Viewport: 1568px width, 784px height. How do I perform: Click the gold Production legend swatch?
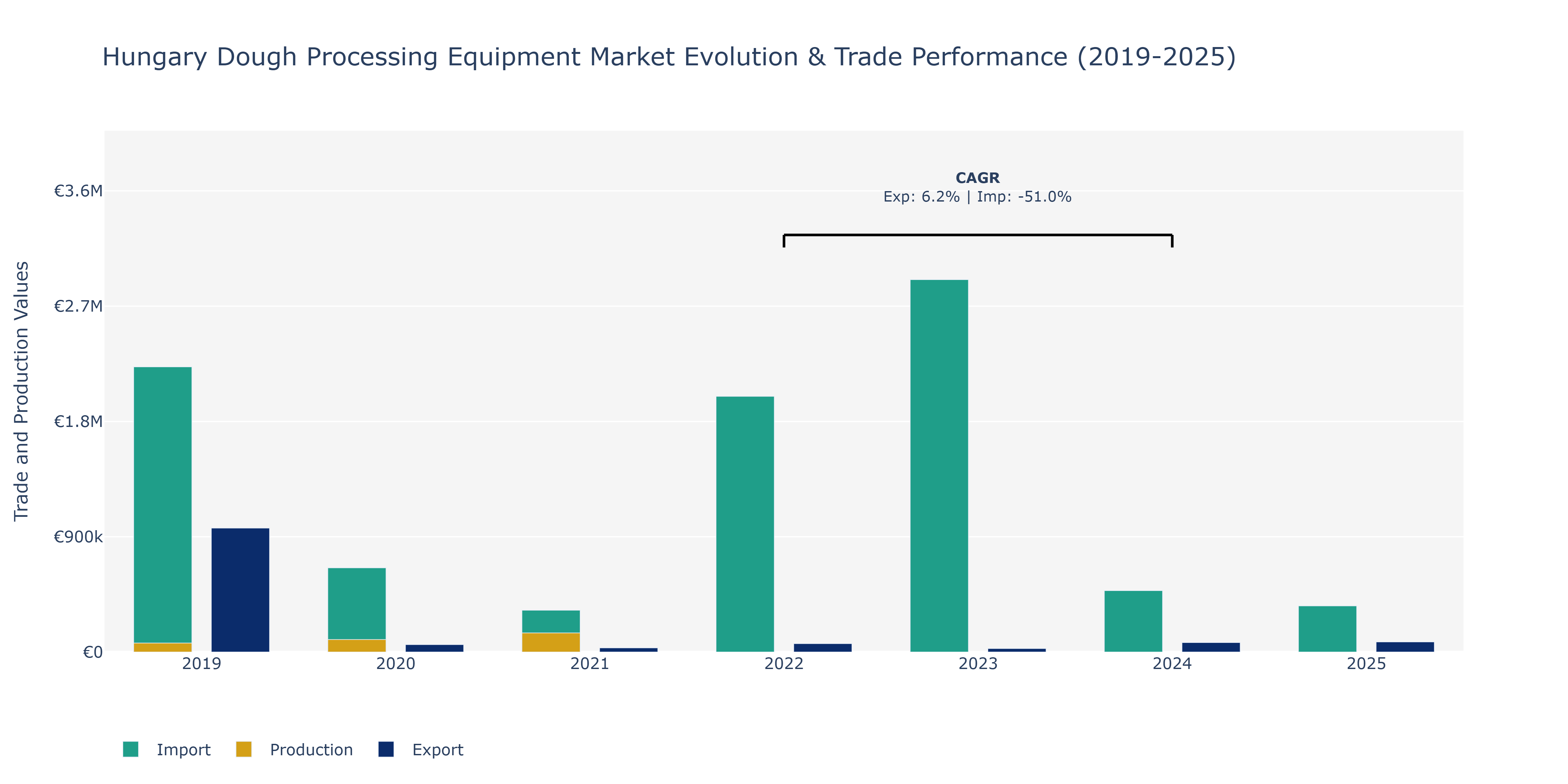click(243, 749)
